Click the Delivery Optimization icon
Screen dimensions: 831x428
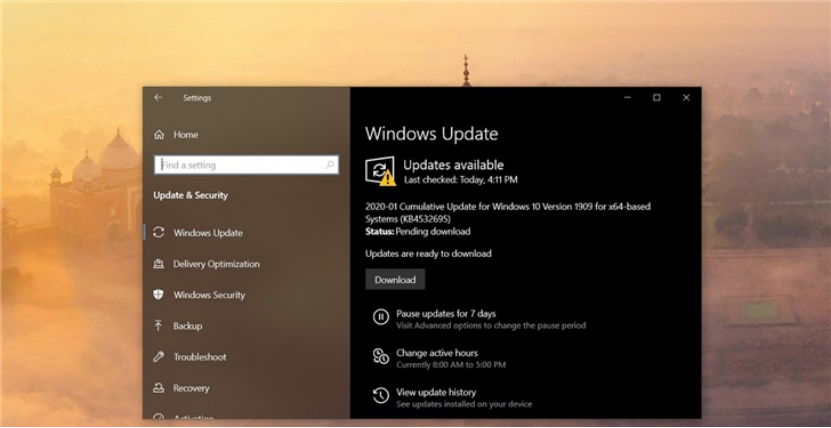point(159,264)
